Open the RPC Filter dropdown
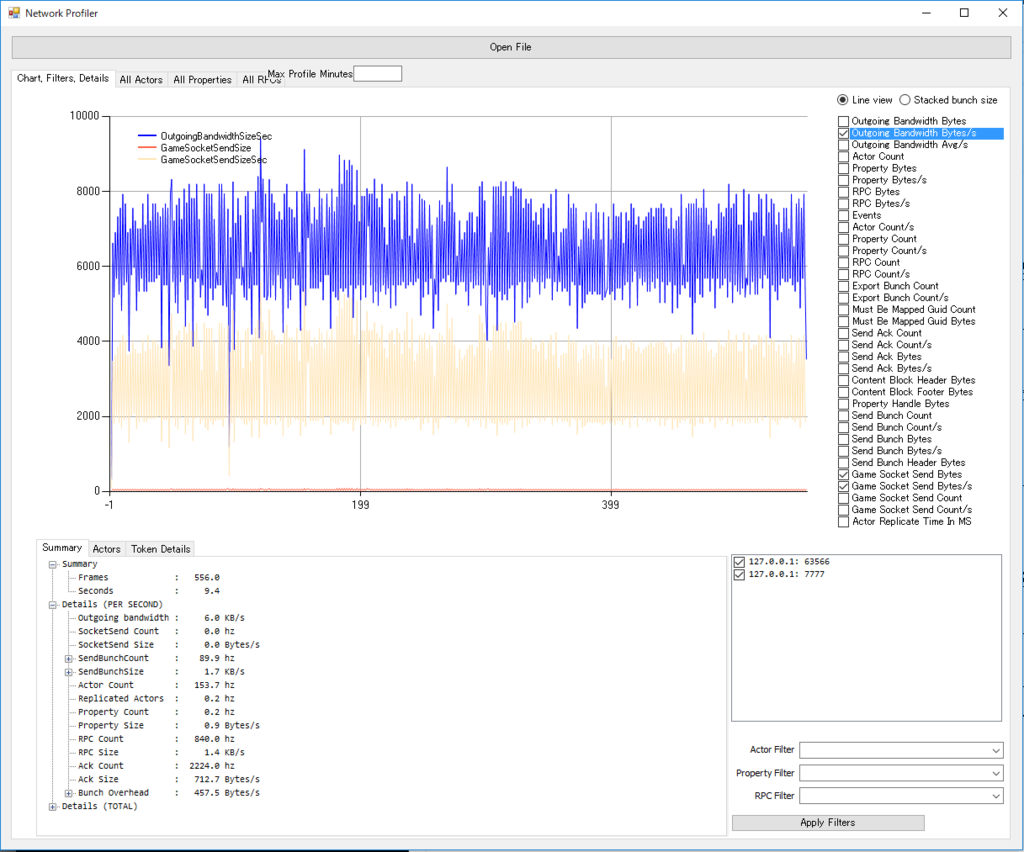Image resolution: width=1024 pixels, height=852 pixels. pos(995,796)
